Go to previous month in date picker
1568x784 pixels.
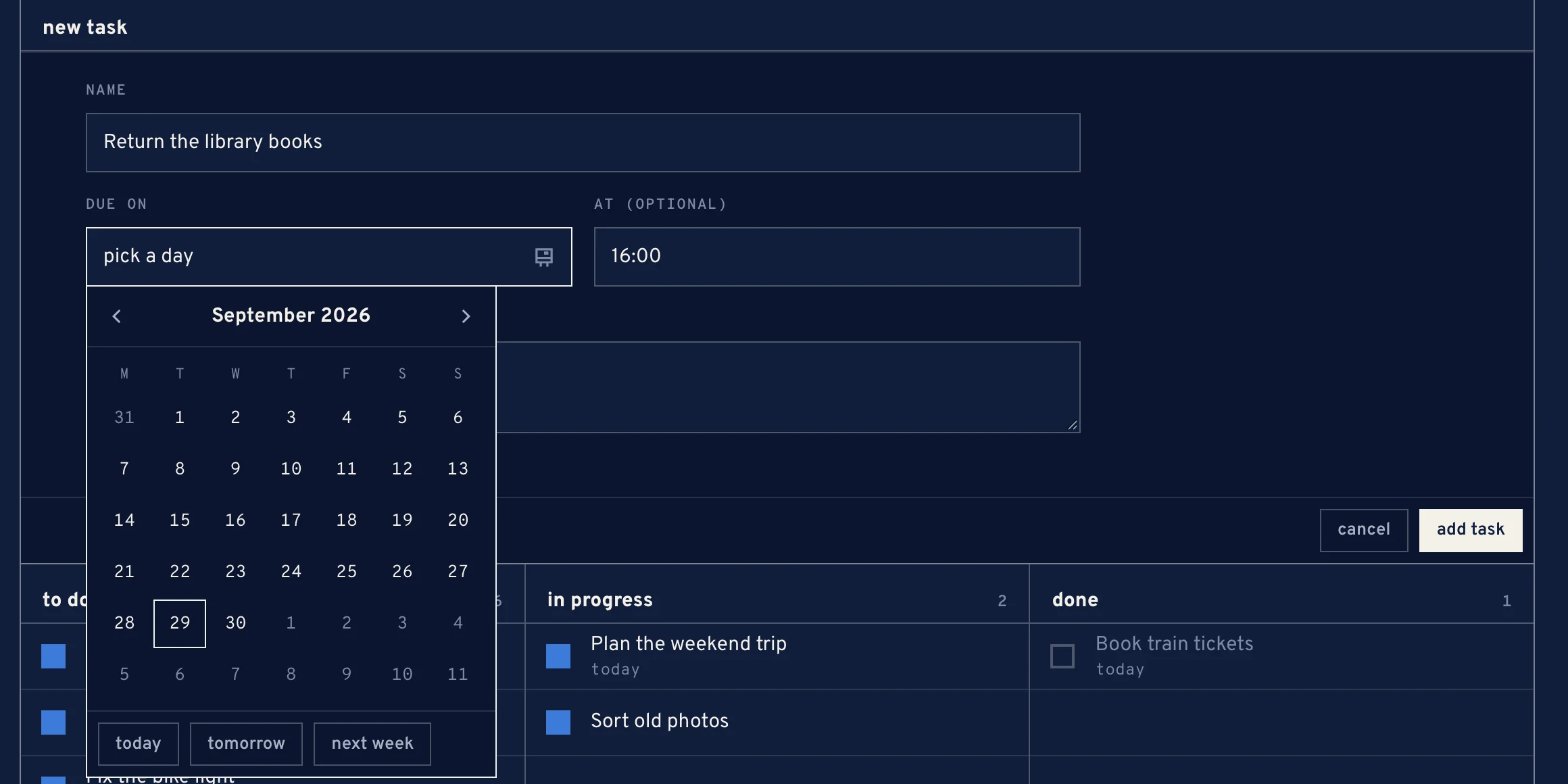click(x=116, y=316)
